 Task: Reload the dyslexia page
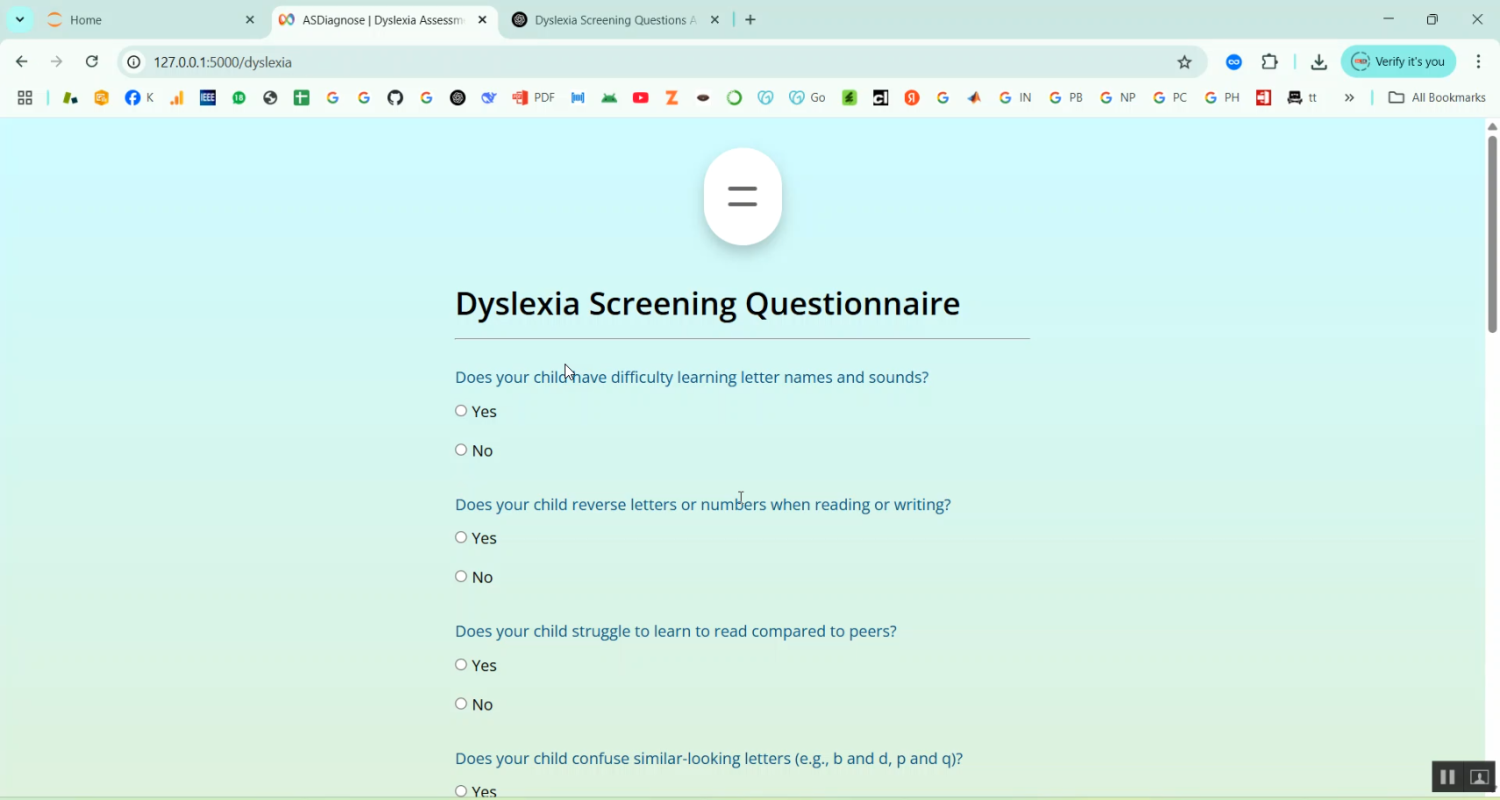click(x=92, y=62)
